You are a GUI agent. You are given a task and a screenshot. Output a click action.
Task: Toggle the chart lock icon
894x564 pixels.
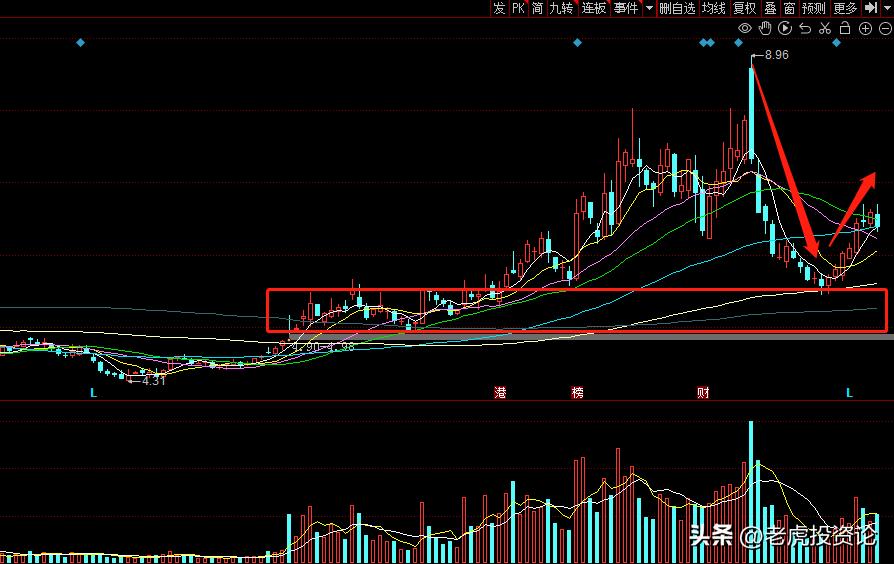(845, 28)
